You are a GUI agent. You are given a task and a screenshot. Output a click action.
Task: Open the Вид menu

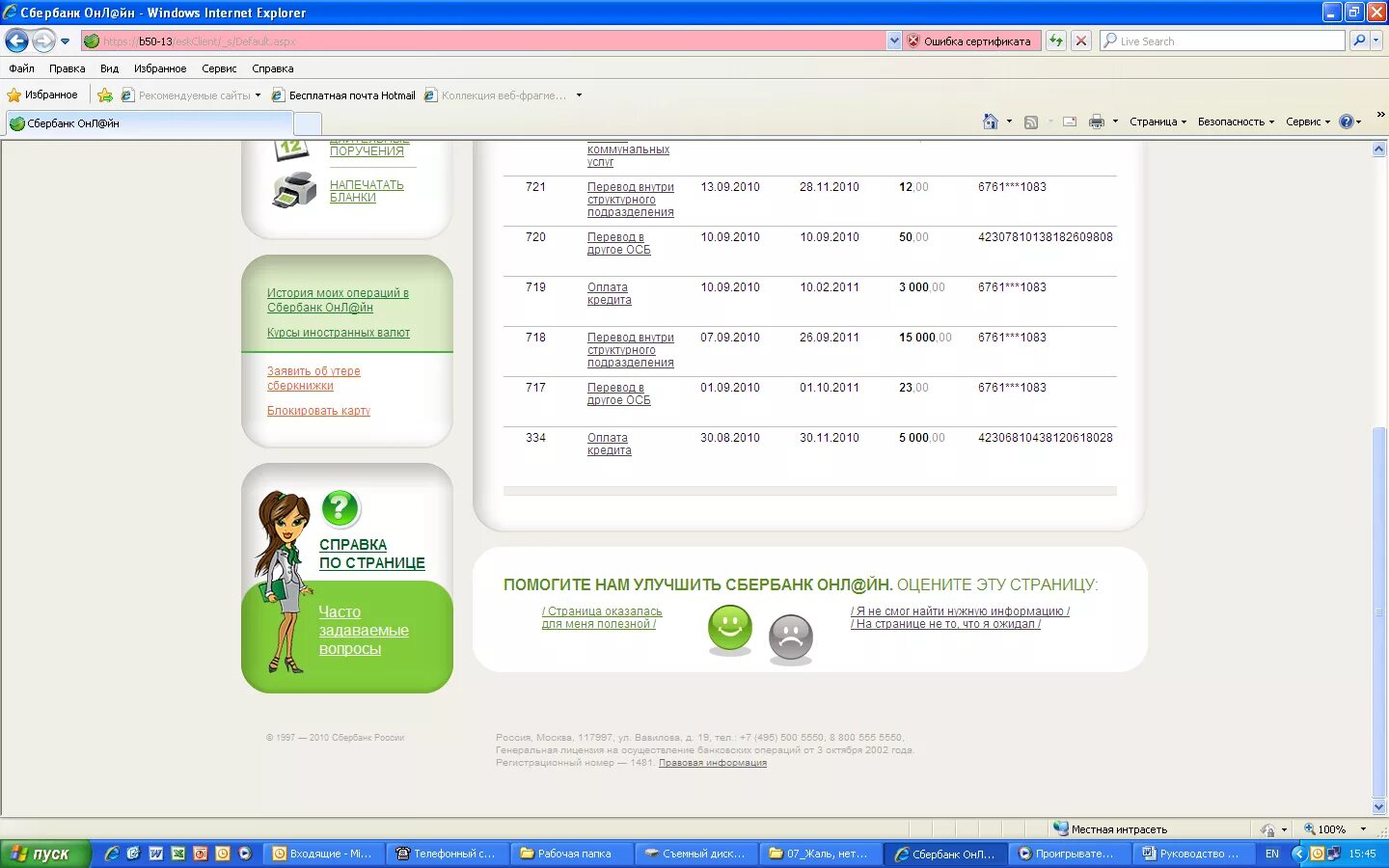click(109, 68)
